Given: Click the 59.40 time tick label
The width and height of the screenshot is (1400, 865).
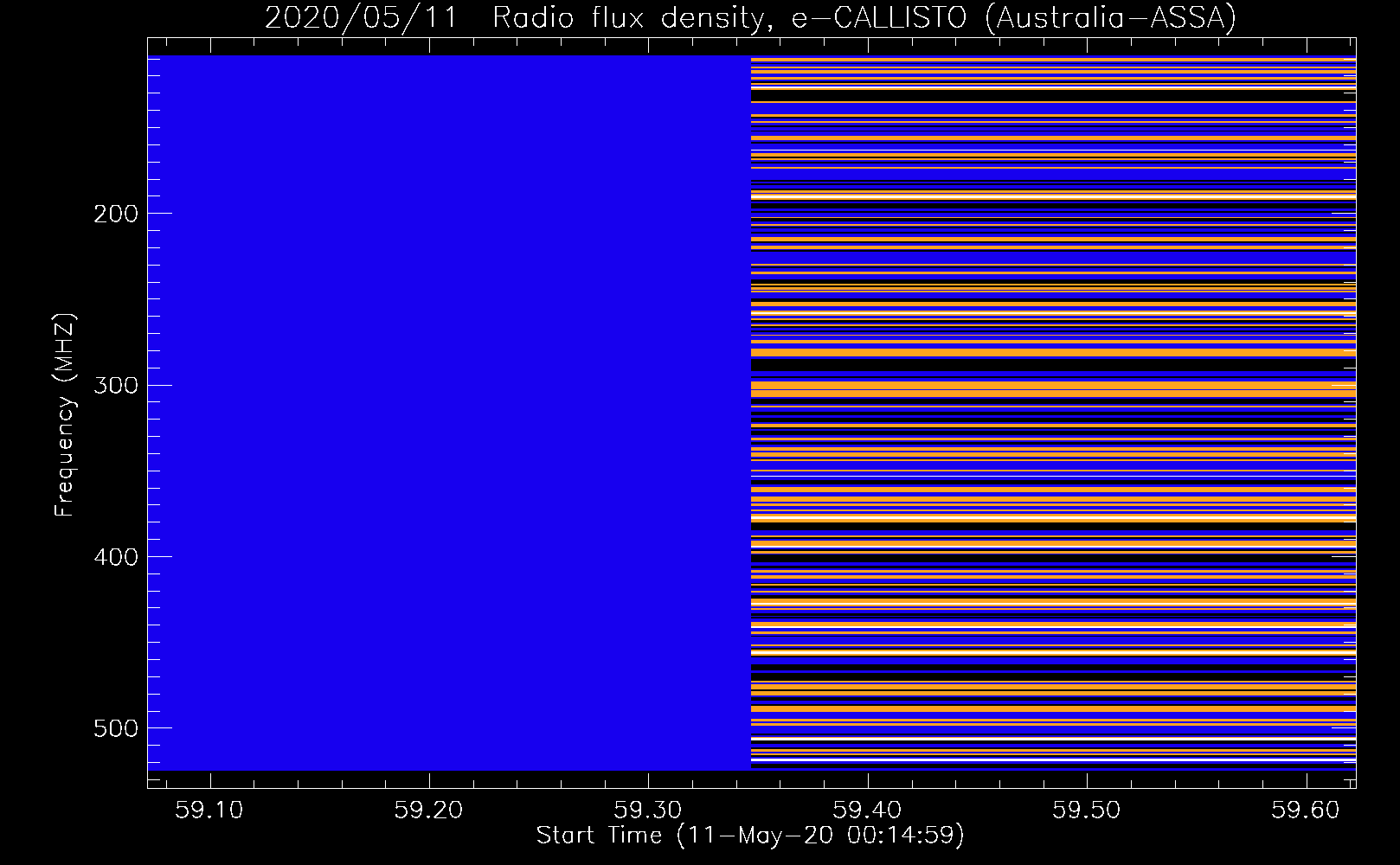Looking at the screenshot, I should [x=867, y=811].
